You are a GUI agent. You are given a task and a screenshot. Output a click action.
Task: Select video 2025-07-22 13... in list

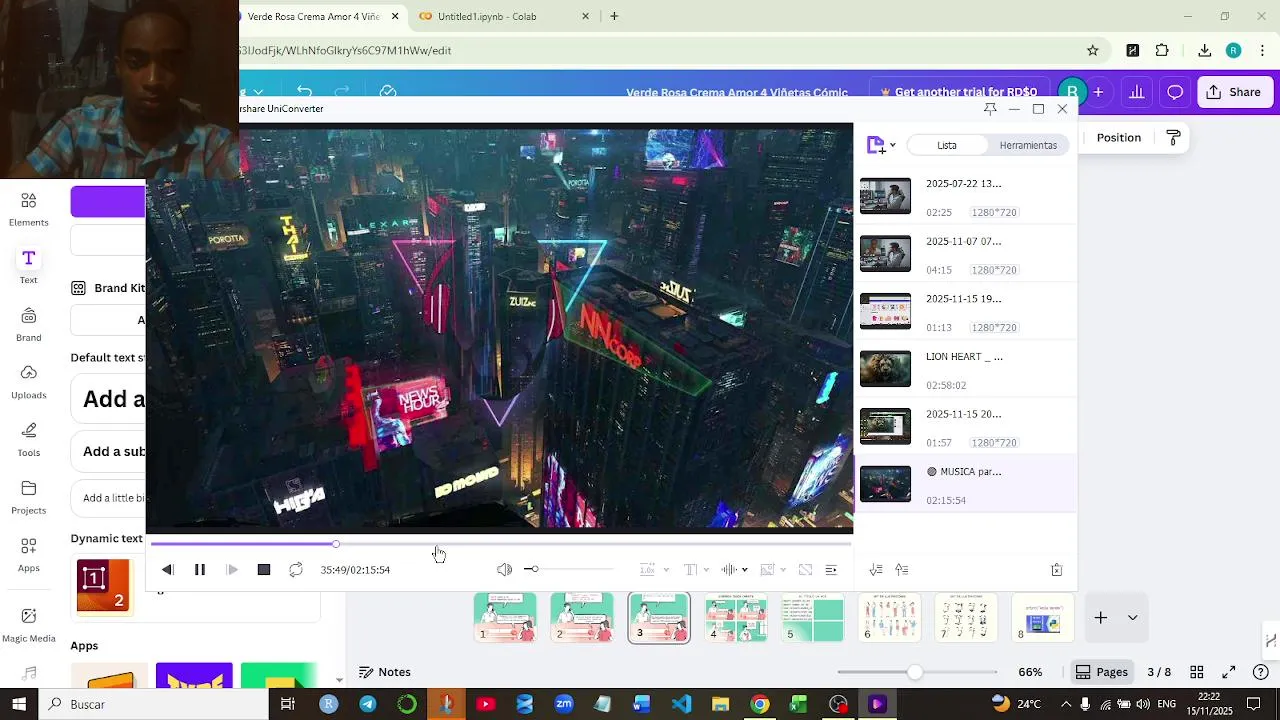click(x=966, y=197)
